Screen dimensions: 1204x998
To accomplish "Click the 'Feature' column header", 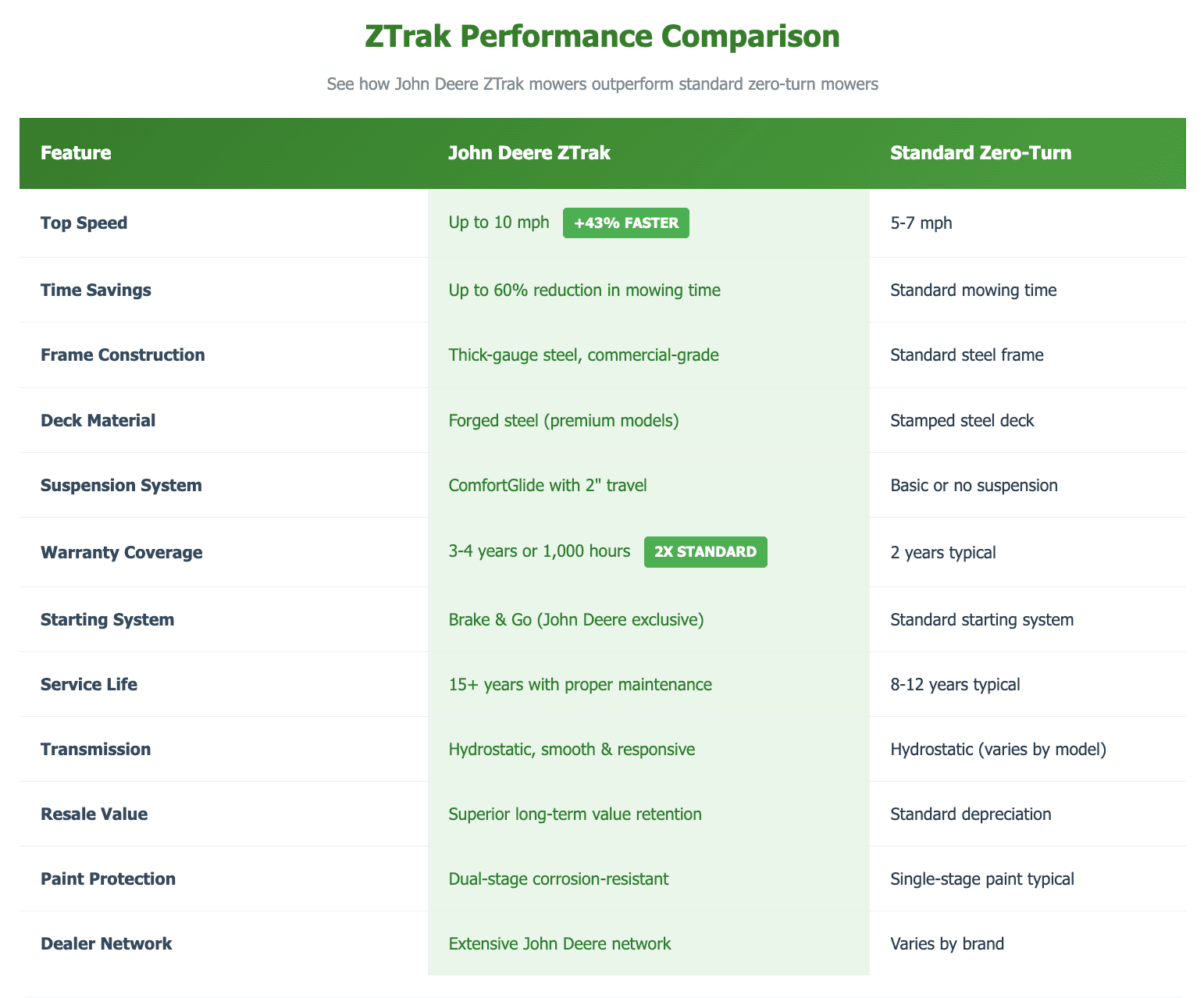I will click(x=76, y=153).
